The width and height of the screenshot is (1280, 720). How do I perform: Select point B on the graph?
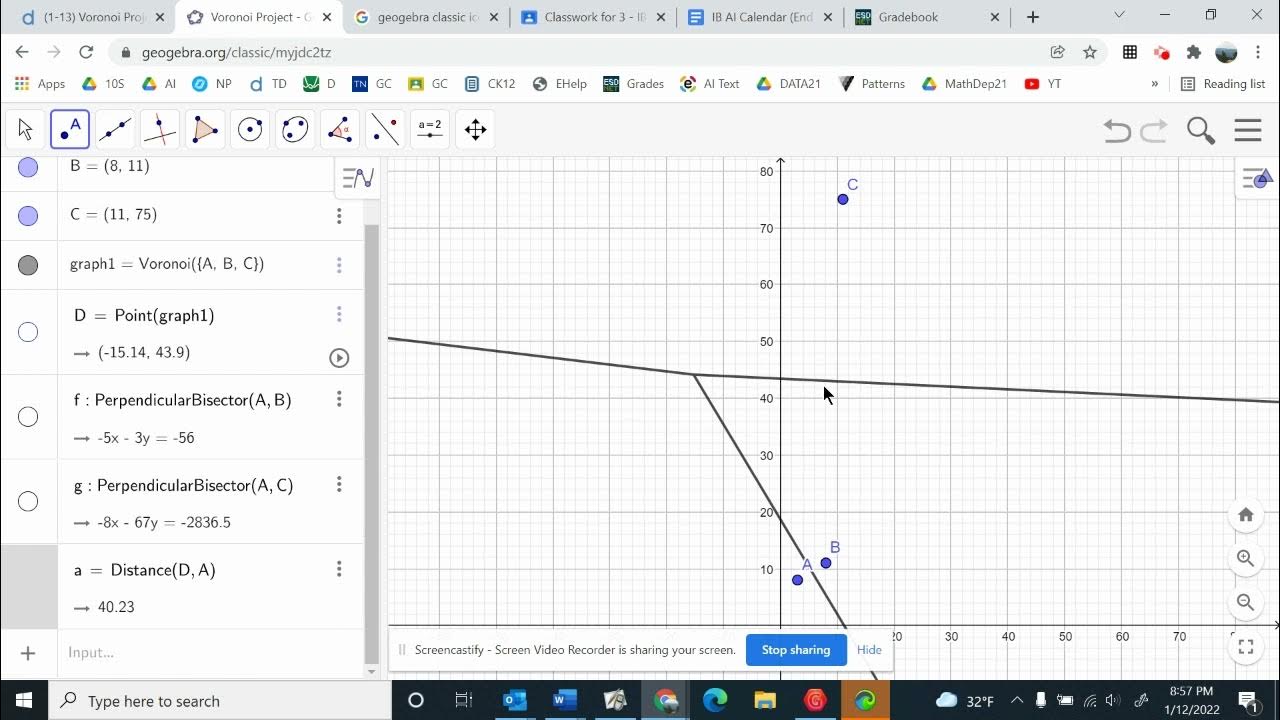(826, 563)
